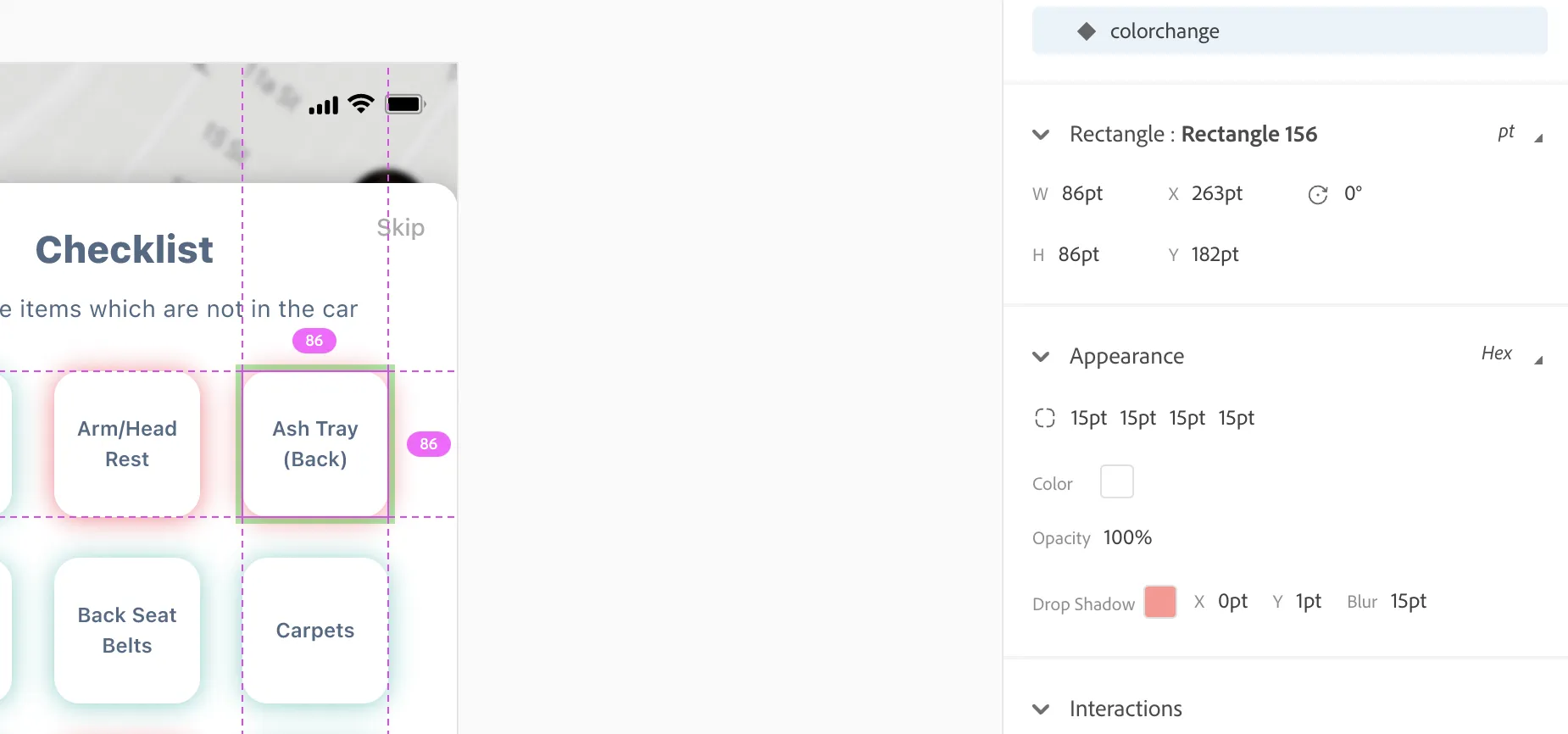This screenshot has width=1568, height=734.
Task: Open the Hex color format dropdown
Action: (x=1509, y=354)
